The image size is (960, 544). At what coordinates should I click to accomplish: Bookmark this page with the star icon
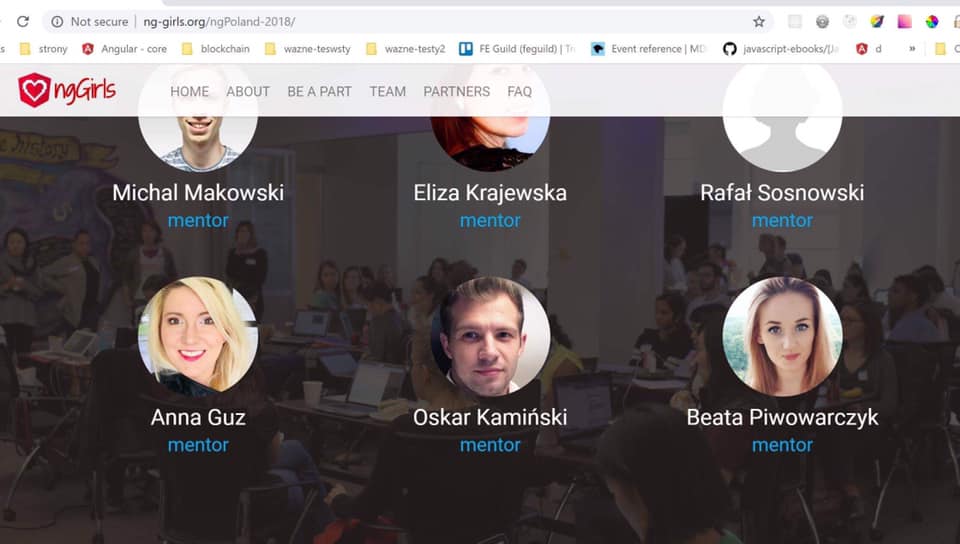click(x=759, y=21)
